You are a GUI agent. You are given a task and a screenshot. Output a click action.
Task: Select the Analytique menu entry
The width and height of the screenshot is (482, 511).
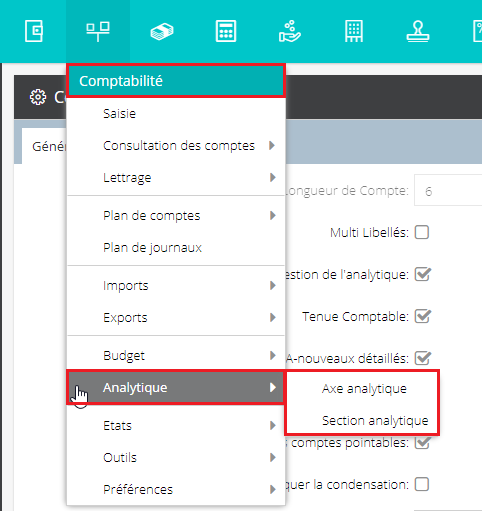[176, 387]
